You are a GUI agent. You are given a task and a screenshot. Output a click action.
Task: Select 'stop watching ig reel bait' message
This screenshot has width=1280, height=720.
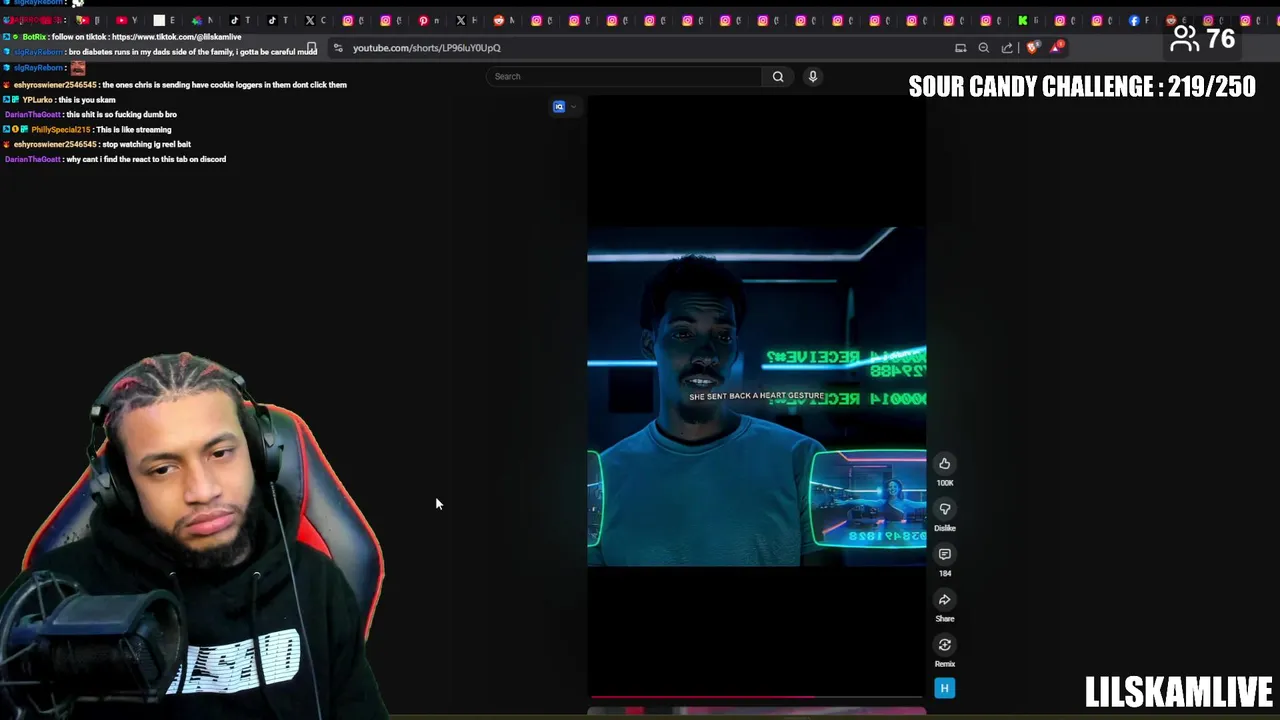147,145
